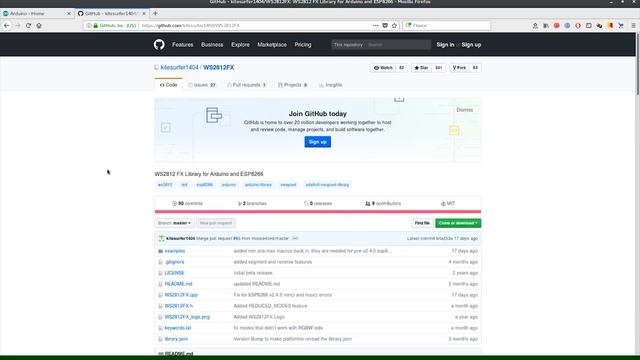Close the Arduino - Home tab
The image size is (640, 360).
tap(69, 13)
